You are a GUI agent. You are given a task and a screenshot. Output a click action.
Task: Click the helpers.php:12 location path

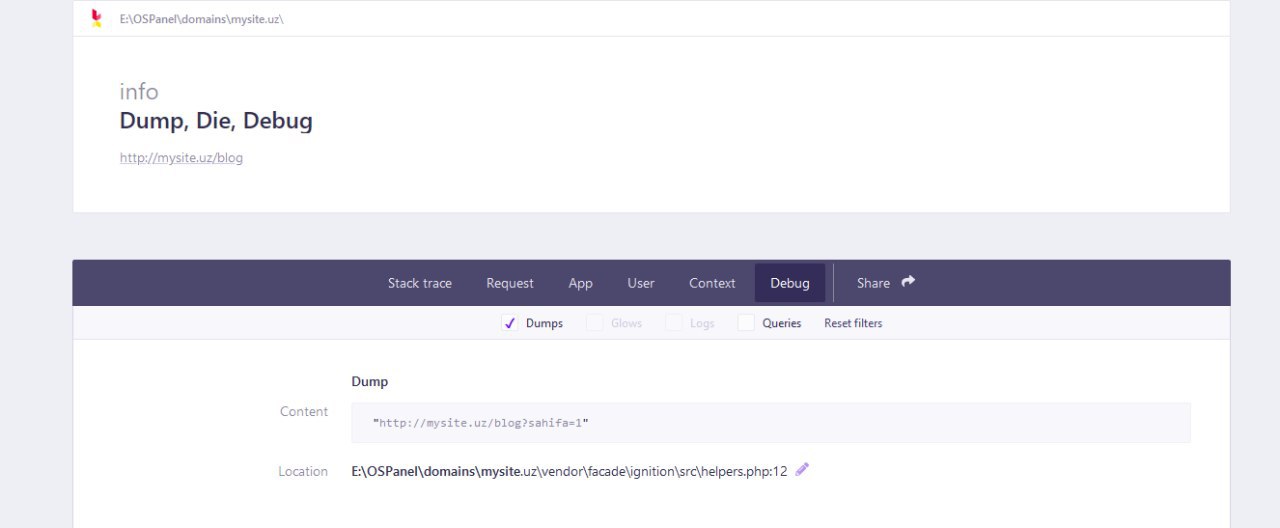569,471
